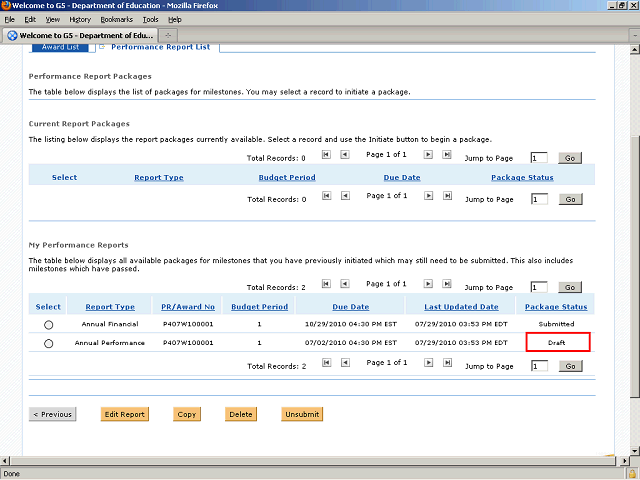The width and height of the screenshot is (640, 480).
Task: Sort by Package Status in Current Report Packages
Action: point(521,177)
